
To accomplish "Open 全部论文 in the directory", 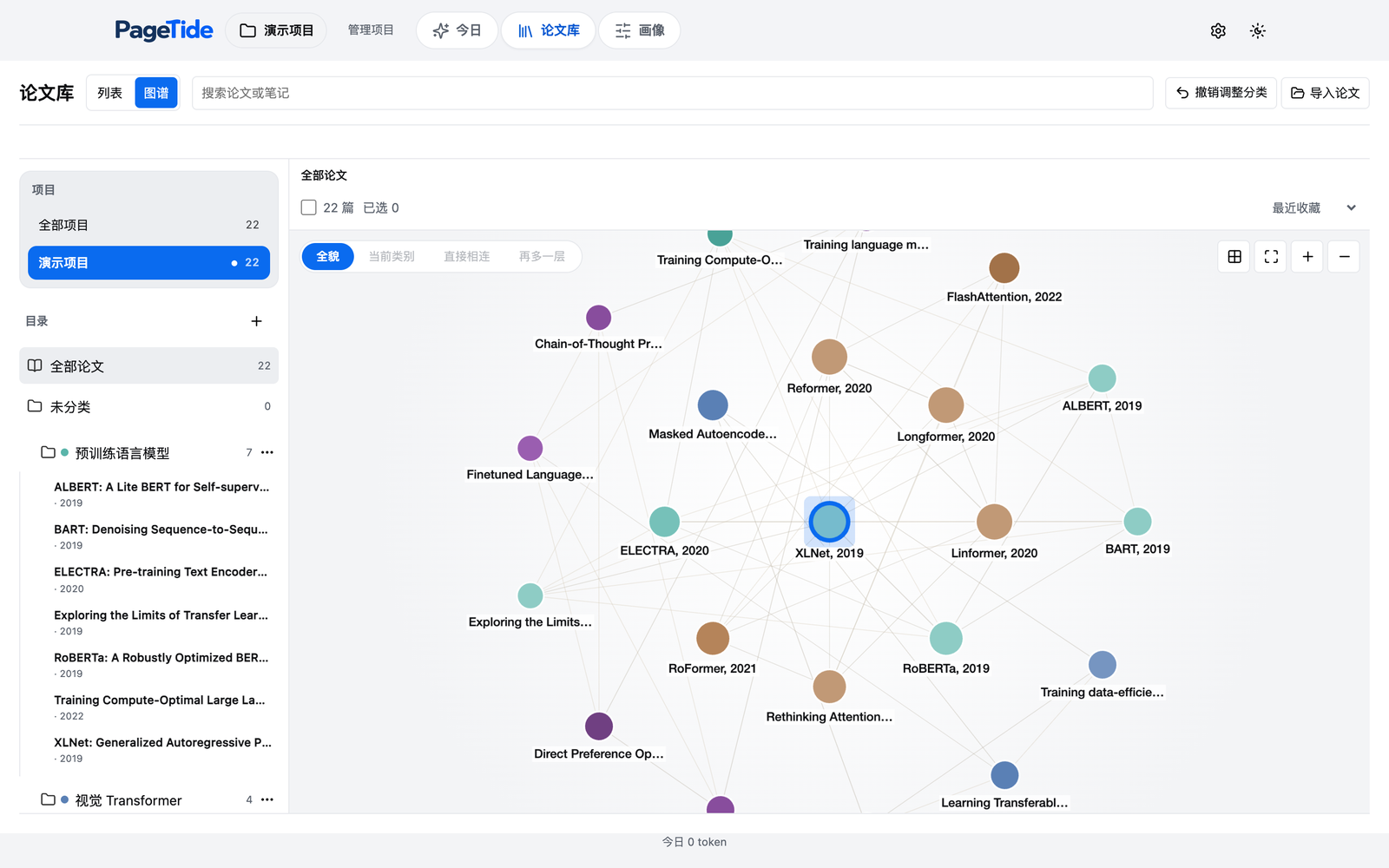I will point(148,365).
